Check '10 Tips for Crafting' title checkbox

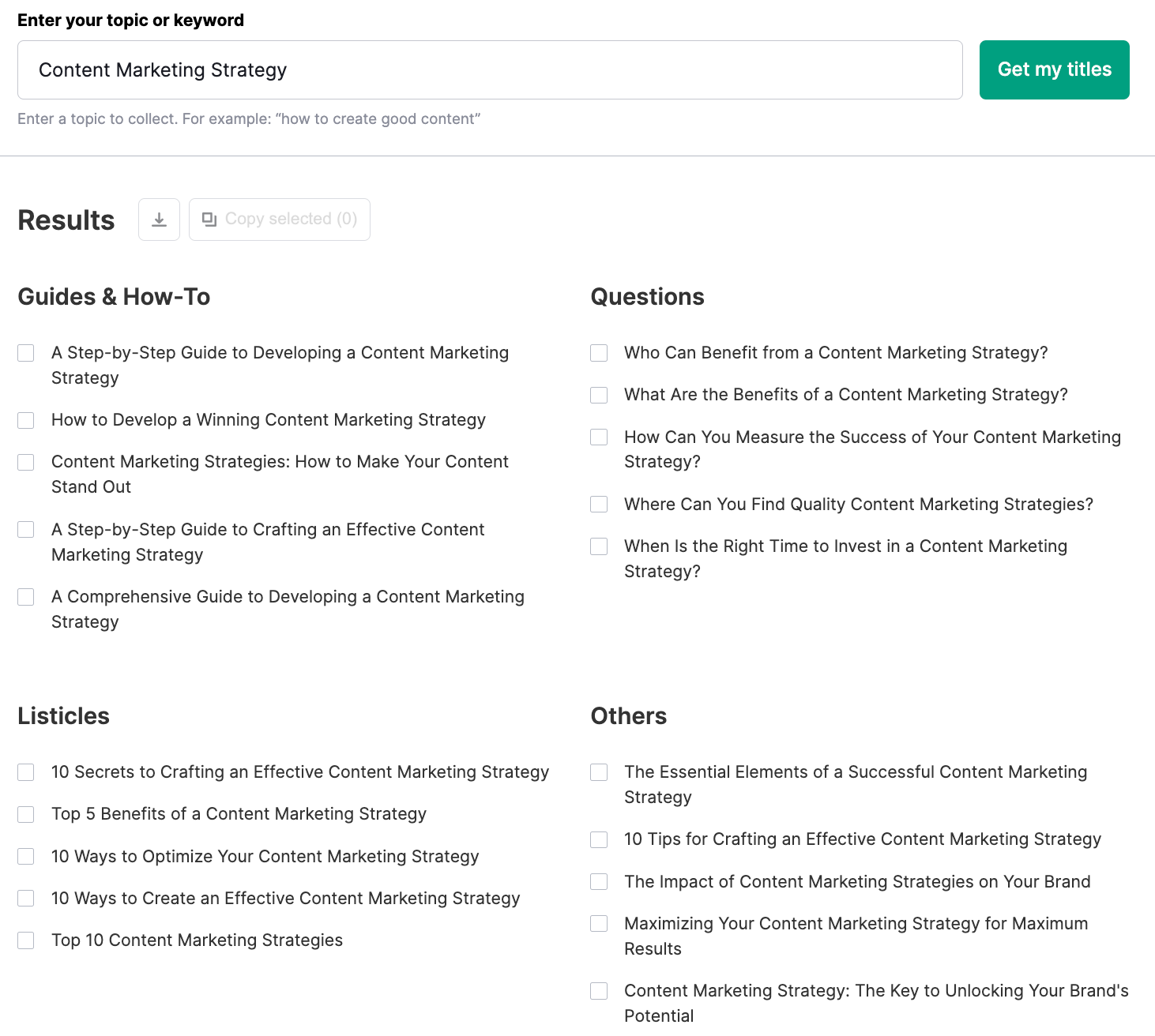(599, 839)
